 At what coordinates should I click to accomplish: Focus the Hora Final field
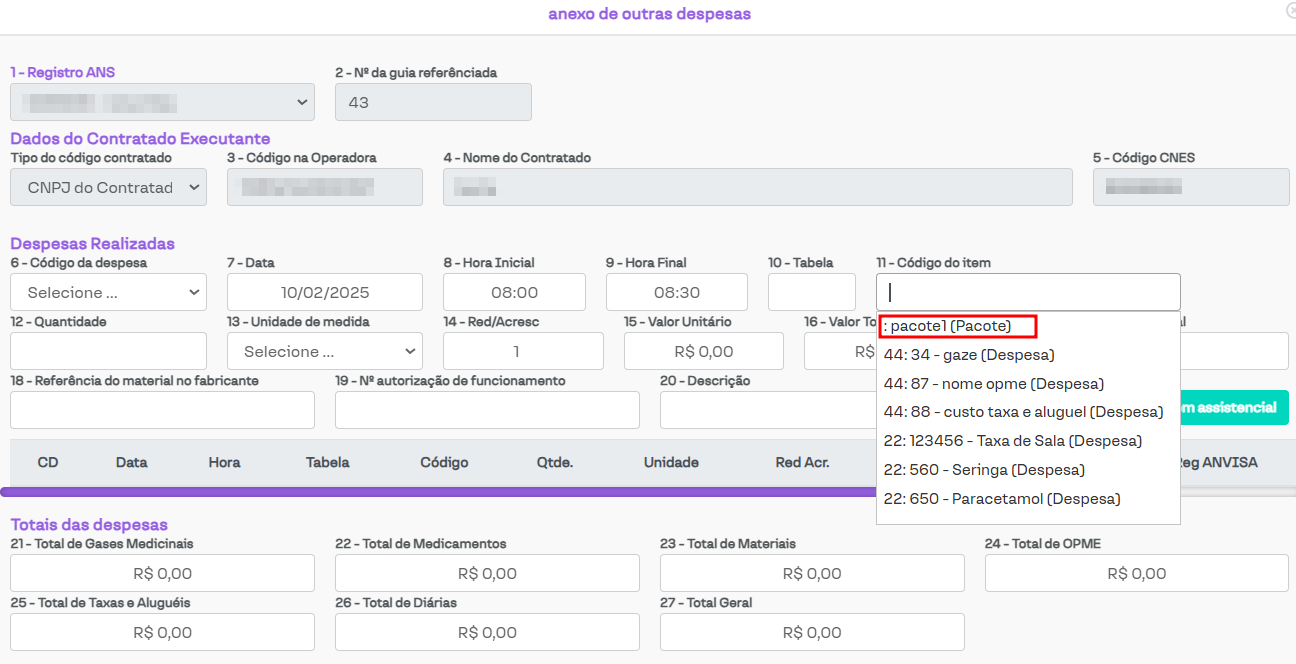[x=676, y=292]
